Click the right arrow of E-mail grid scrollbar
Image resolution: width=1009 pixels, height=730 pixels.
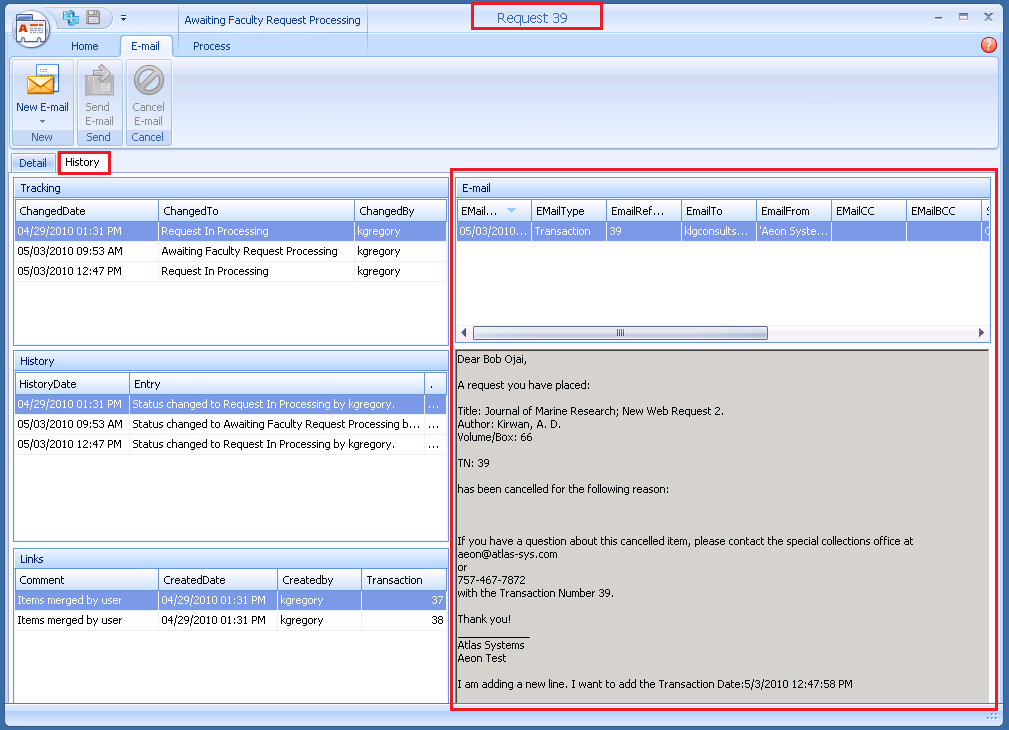[981, 333]
